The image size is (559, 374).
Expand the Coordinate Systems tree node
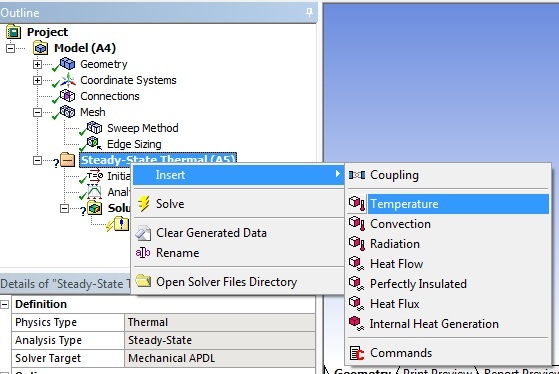[x=37, y=80]
